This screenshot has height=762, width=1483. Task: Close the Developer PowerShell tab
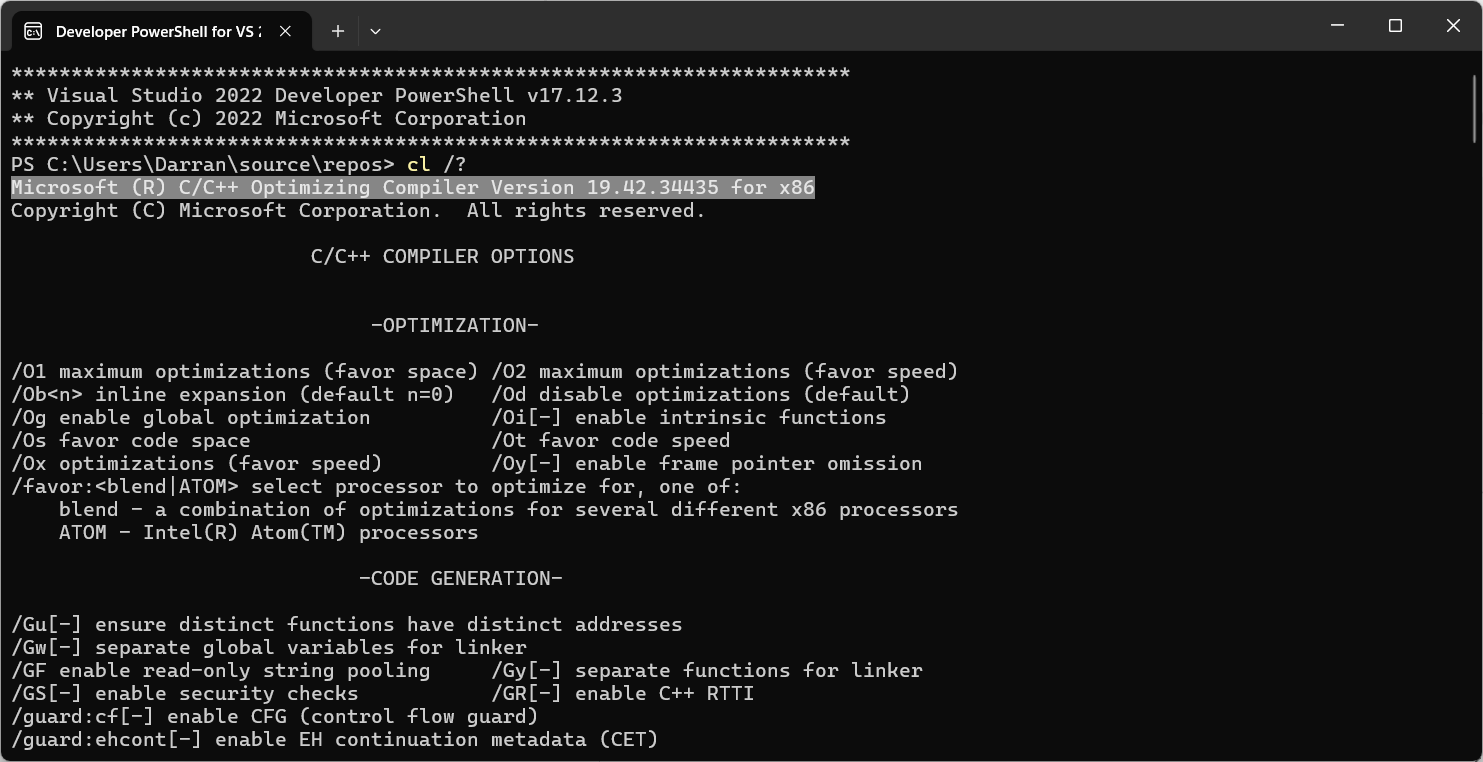[x=285, y=31]
